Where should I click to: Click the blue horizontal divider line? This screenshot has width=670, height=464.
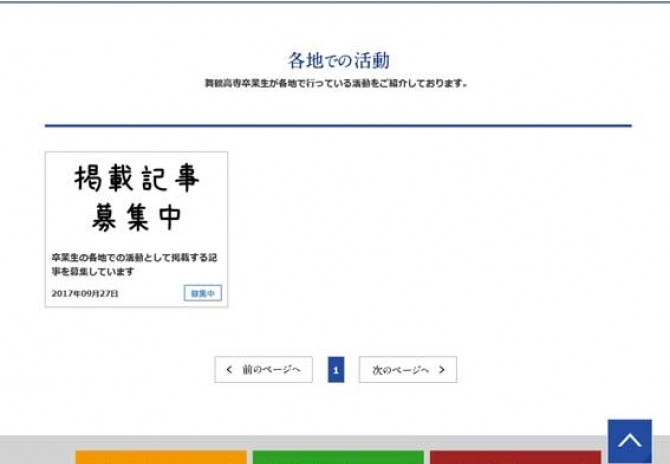click(338, 126)
